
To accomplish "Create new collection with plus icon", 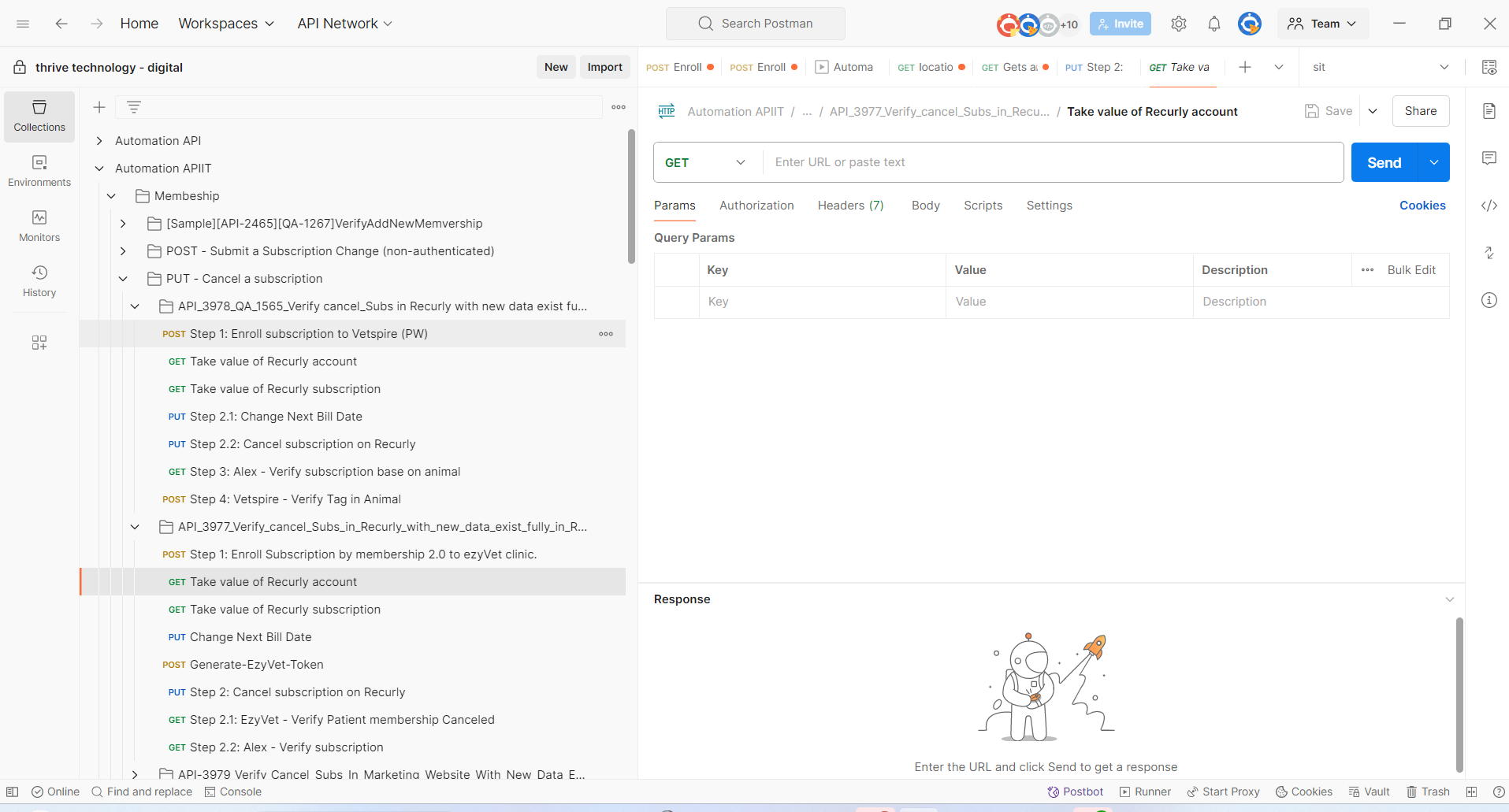I will (99, 107).
